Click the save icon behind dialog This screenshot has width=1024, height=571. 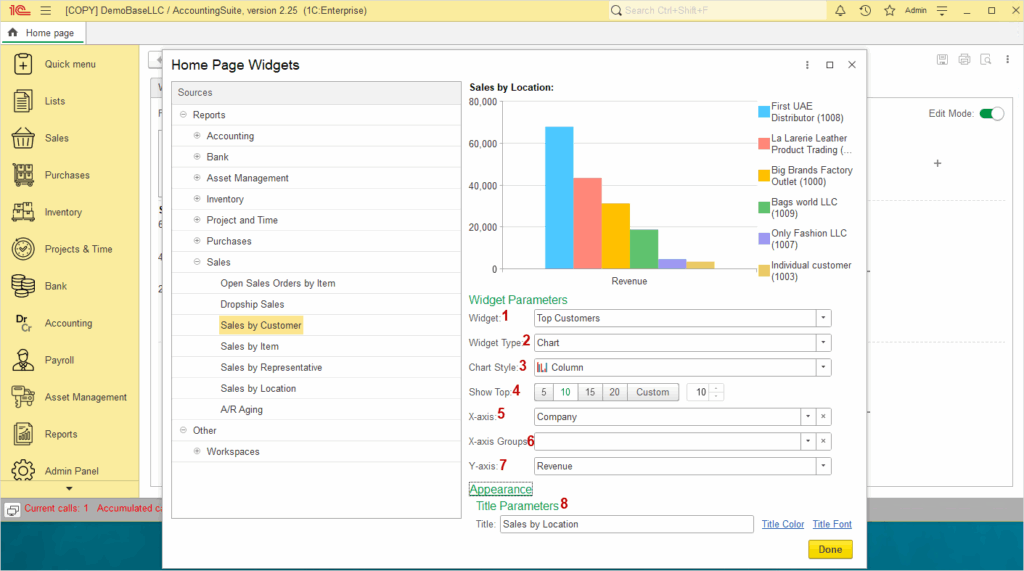[x=942, y=59]
